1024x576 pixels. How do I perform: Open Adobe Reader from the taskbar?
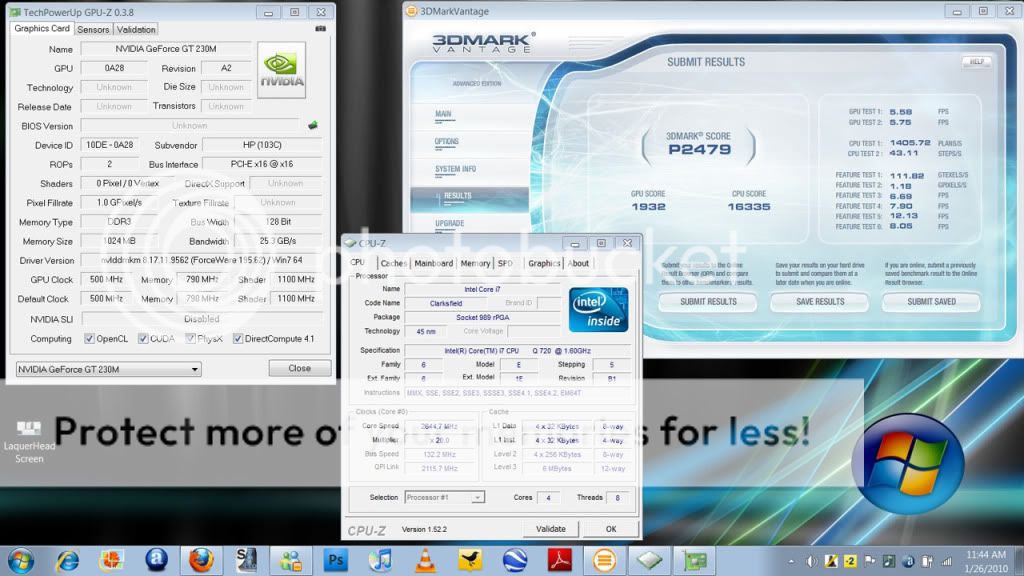click(558, 559)
